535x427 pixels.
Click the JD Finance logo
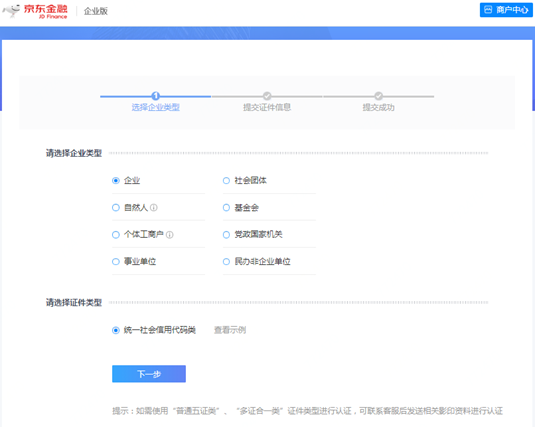pyautogui.click(x=35, y=11)
